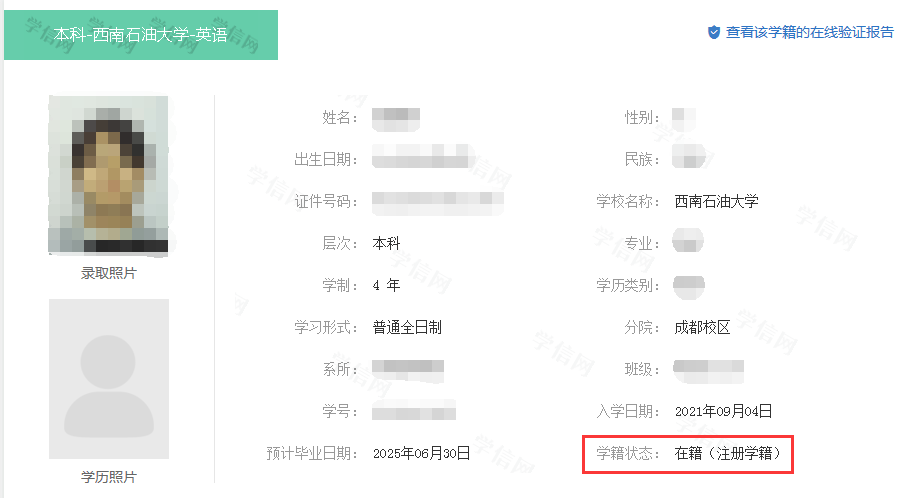
Task: Click the 成都校区 campus value
Action: (x=702, y=327)
